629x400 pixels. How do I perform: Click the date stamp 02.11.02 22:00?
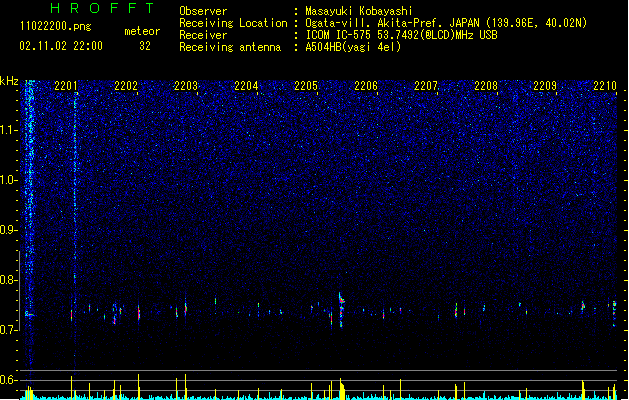61,46
